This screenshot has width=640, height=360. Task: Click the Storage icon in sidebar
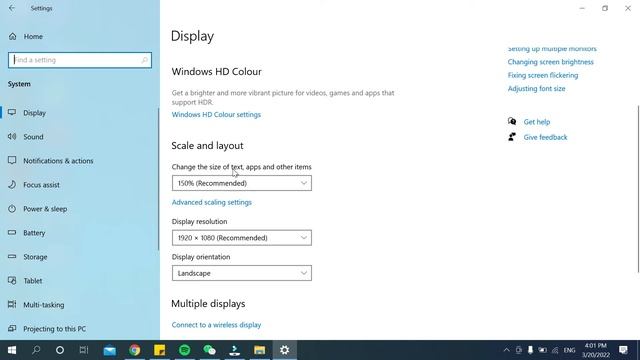click(x=12, y=257)
